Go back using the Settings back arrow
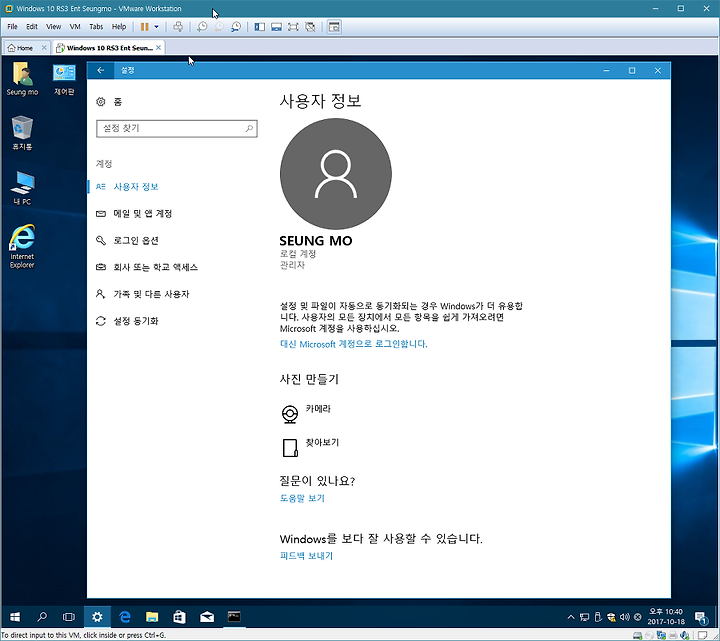Image resolution: width=720 pixels, height=641 pixels. point(101,70)
